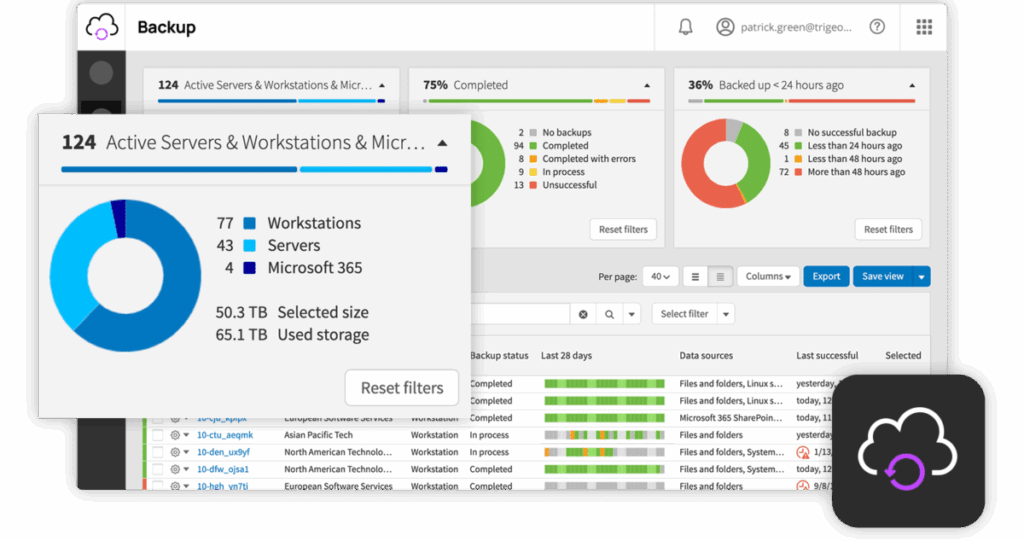Open the notifications bell
The image size is (1024, 541).
click(x=685, y=27)
